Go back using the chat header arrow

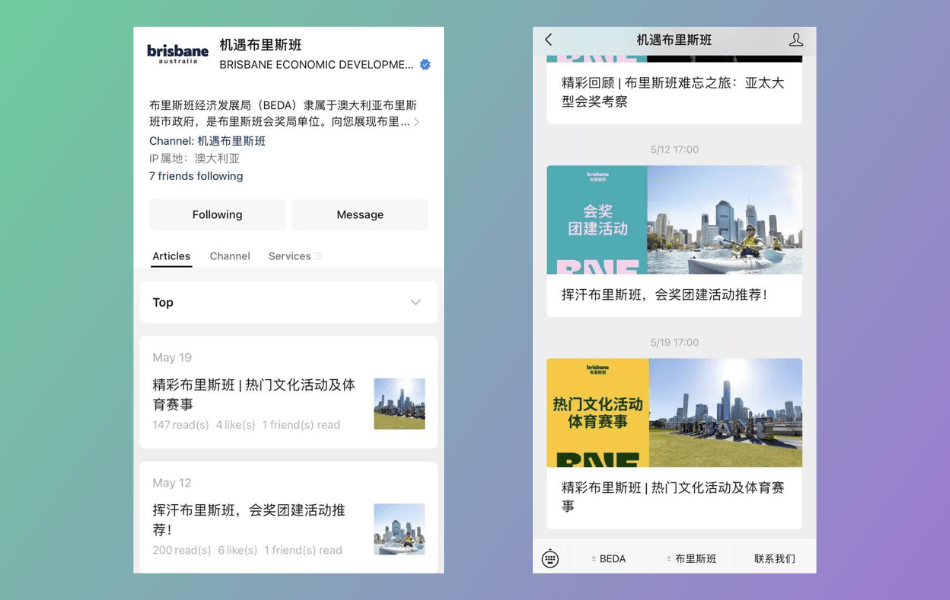tap(548, 40)
